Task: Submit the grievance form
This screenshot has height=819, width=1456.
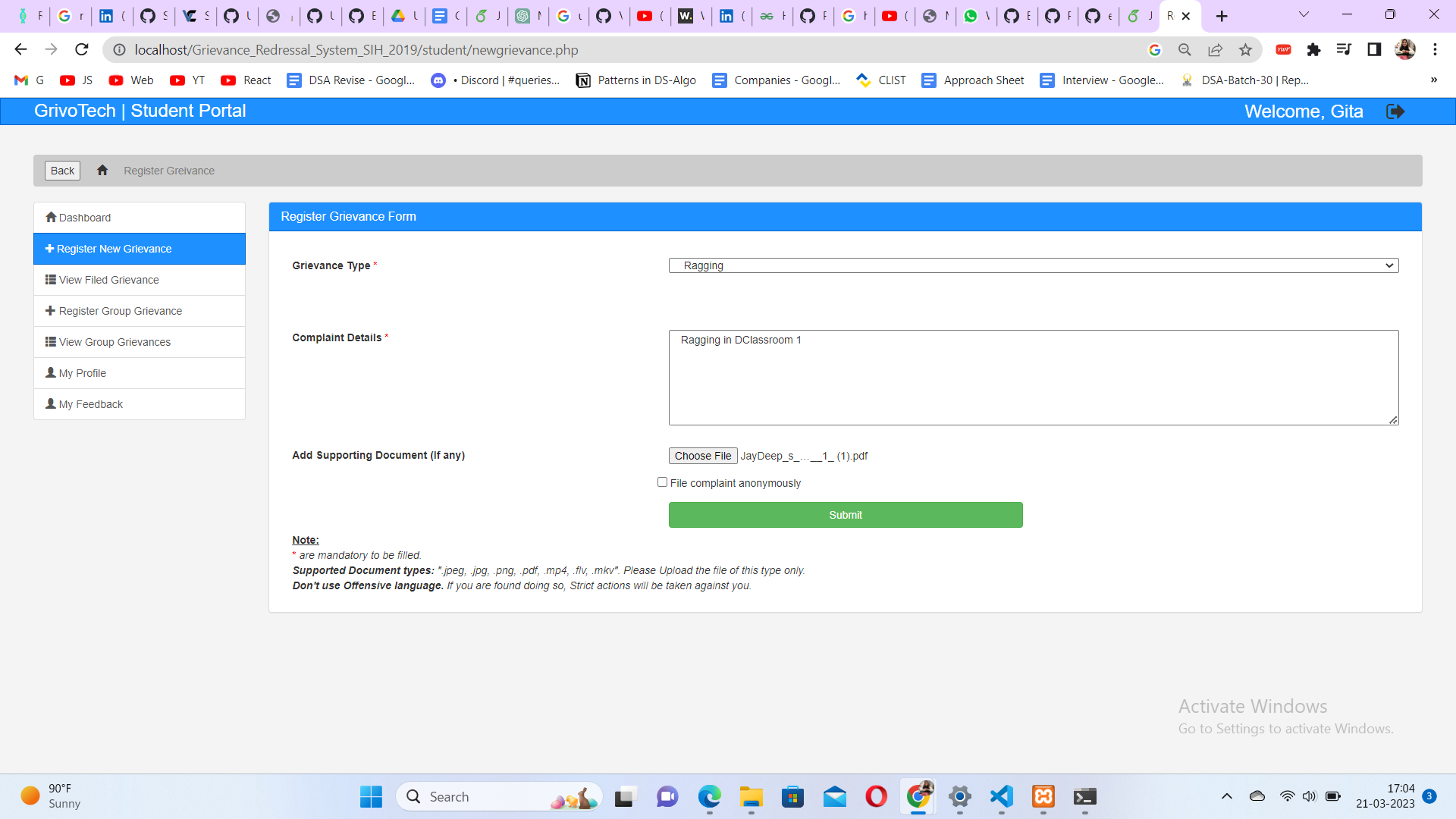Action: (845, 514)
